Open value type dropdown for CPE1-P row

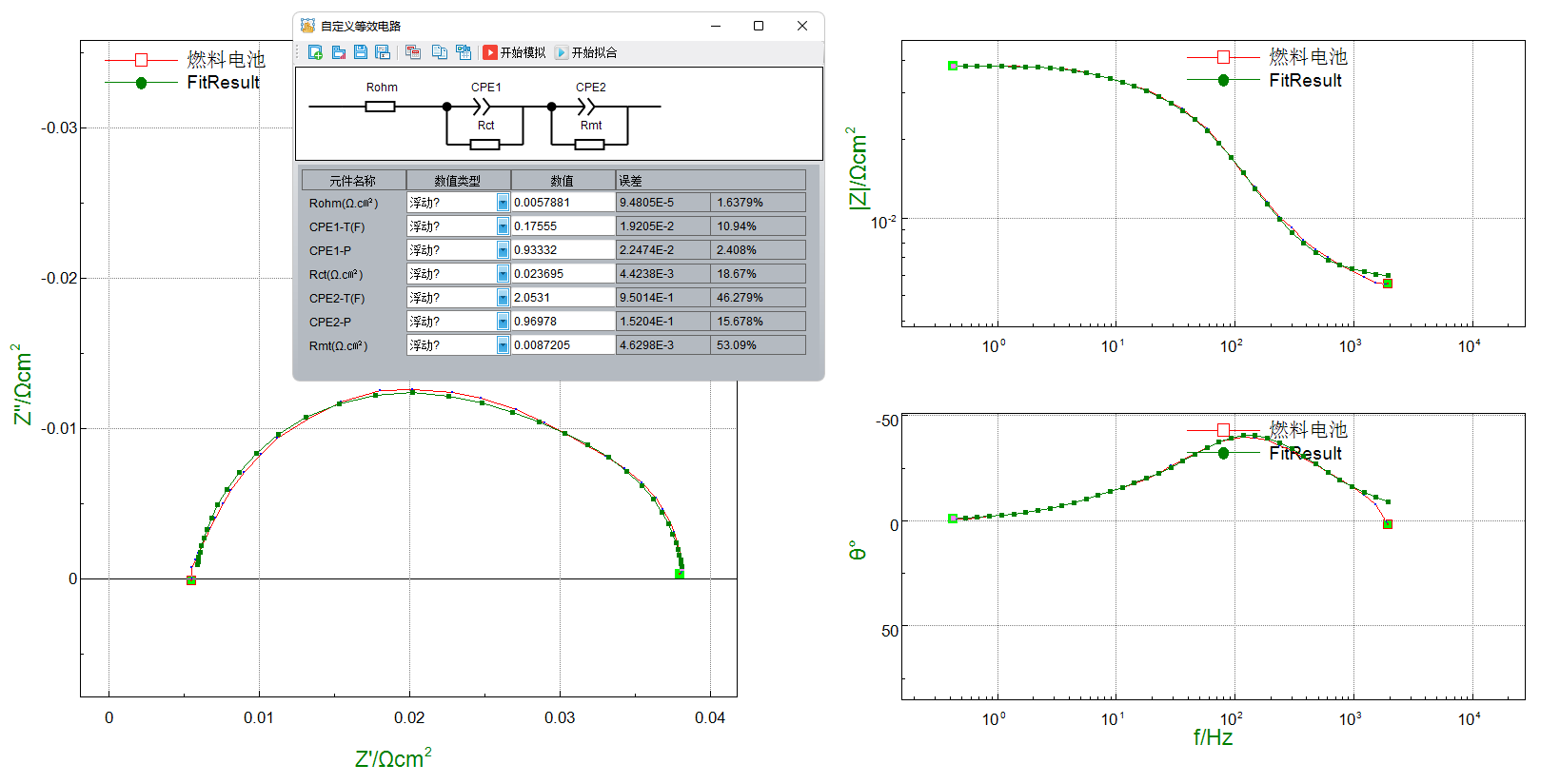click(x=503, y=250)
